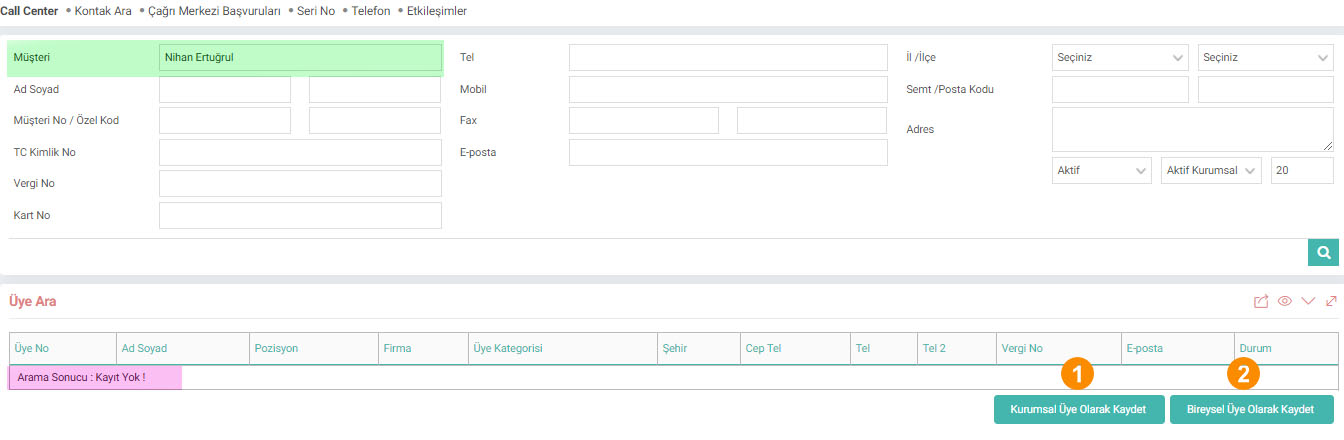Open the Aktif Kurumsal dropdown
Screen dimensions: 1344x440
click(1211, 171)
